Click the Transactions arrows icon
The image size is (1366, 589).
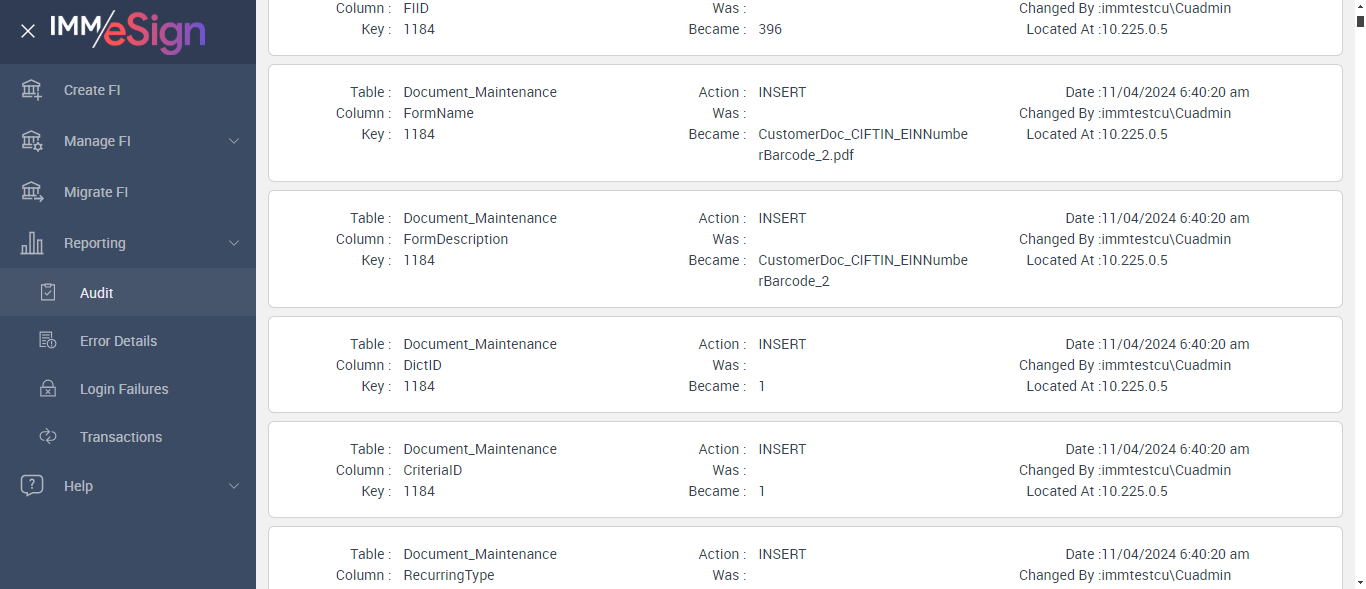point(48,437)
